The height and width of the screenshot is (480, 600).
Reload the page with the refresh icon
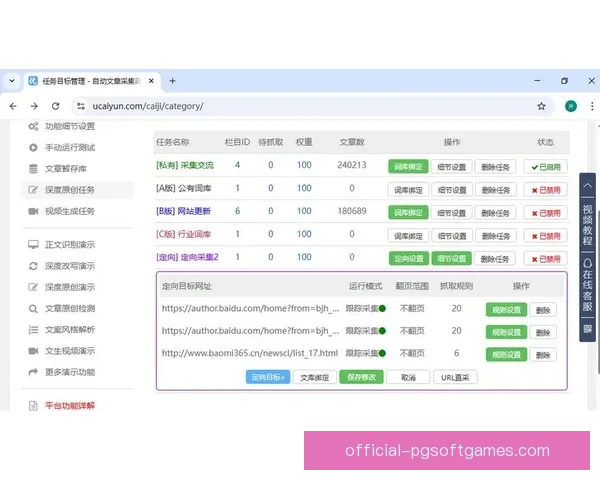click(x=55, y=106)
